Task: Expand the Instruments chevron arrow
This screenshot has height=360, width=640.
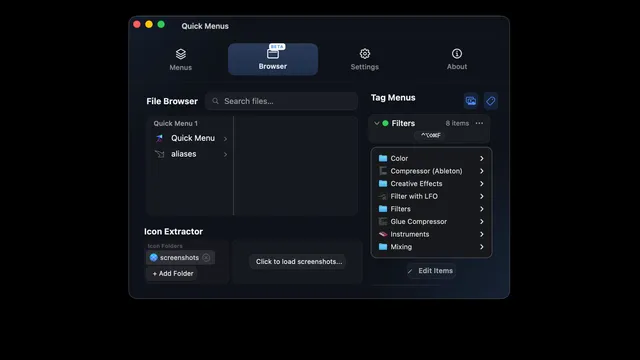Action: 482,234
